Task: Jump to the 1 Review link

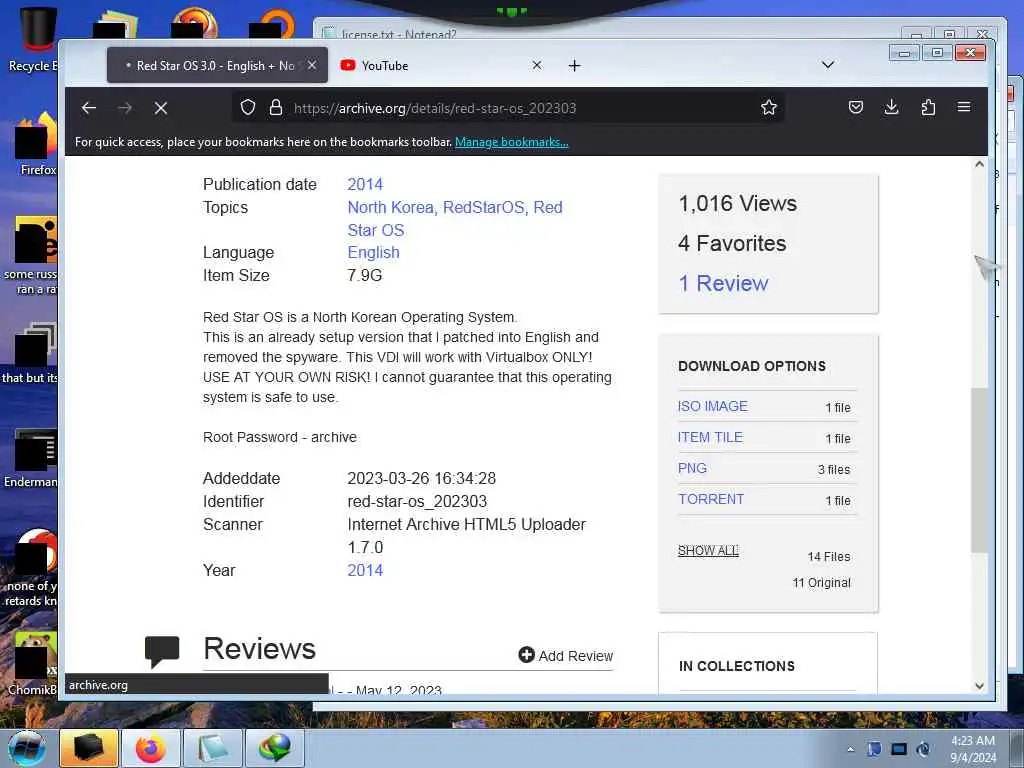Action: click(724, 283)
